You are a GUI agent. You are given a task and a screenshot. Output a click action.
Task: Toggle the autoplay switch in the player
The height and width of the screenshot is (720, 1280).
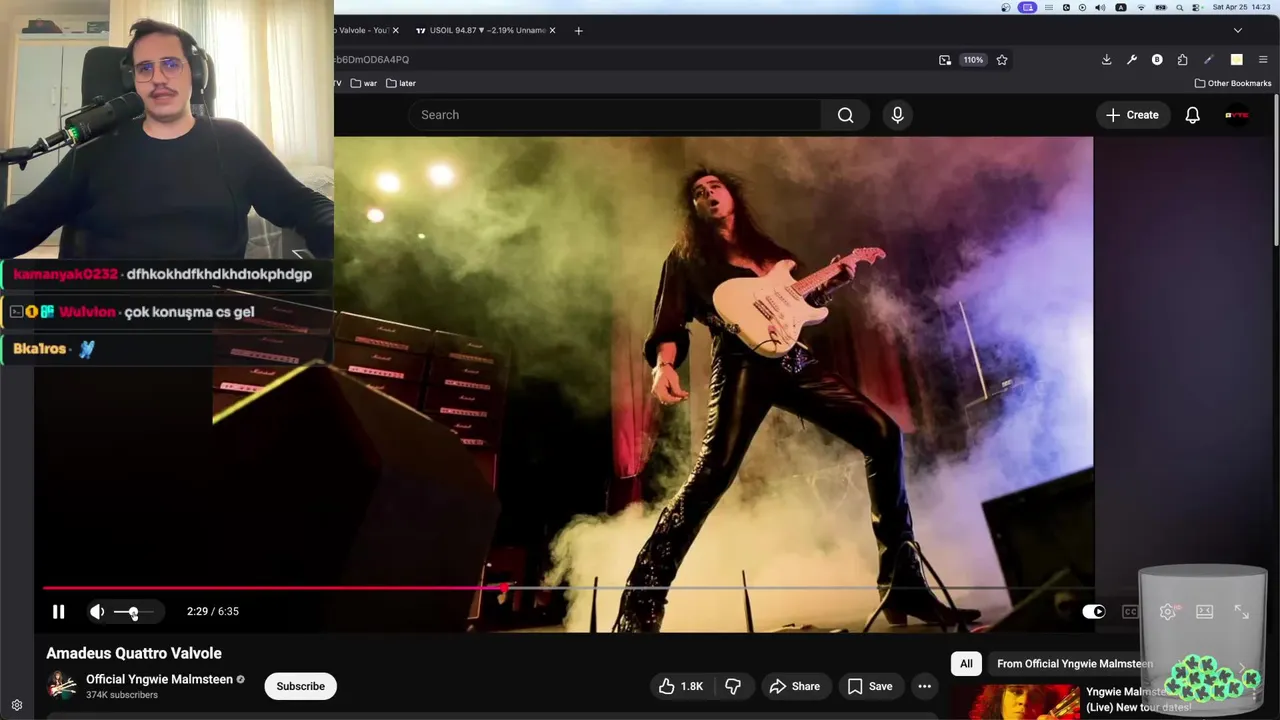[x=1094, y=611]
